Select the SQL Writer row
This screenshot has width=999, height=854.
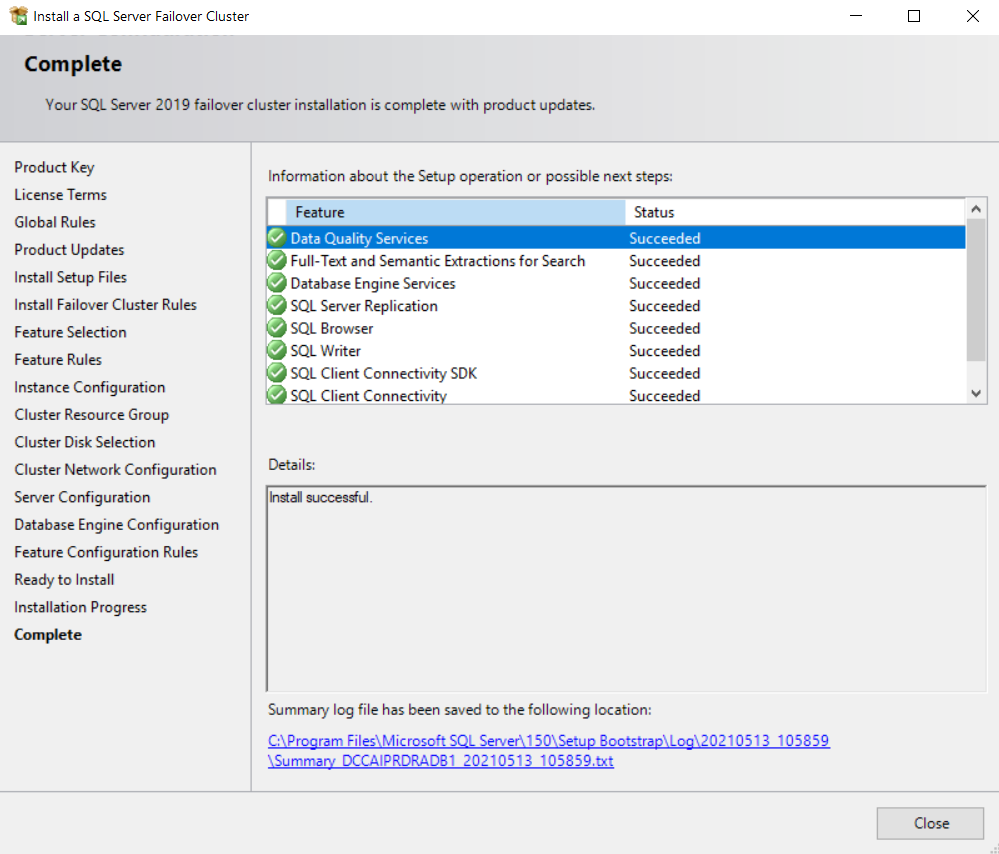pos(616,350)
